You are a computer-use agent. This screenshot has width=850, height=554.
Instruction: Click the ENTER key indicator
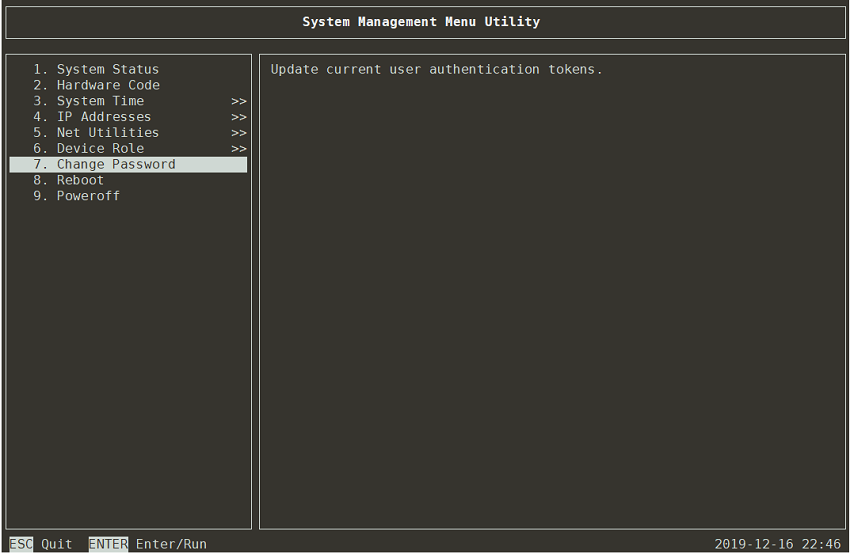point(108,544)
